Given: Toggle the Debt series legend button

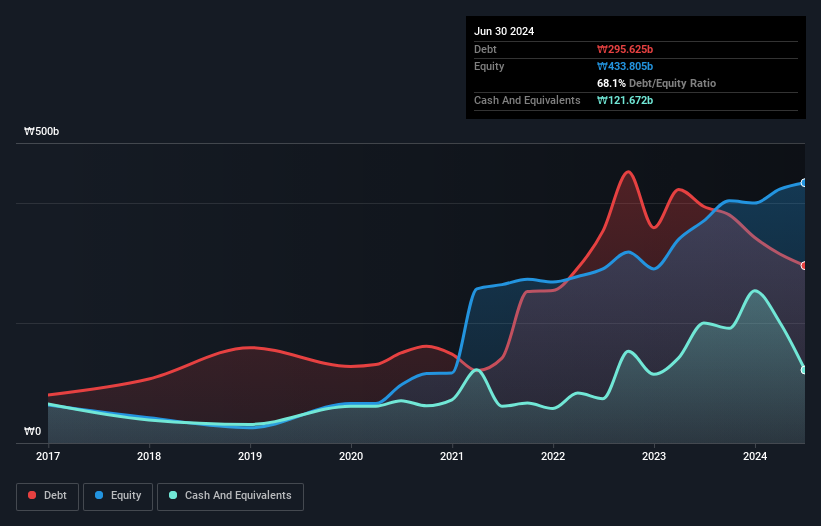Looking at the screenshot, I should pyautogui.click(x=48, y=496).
